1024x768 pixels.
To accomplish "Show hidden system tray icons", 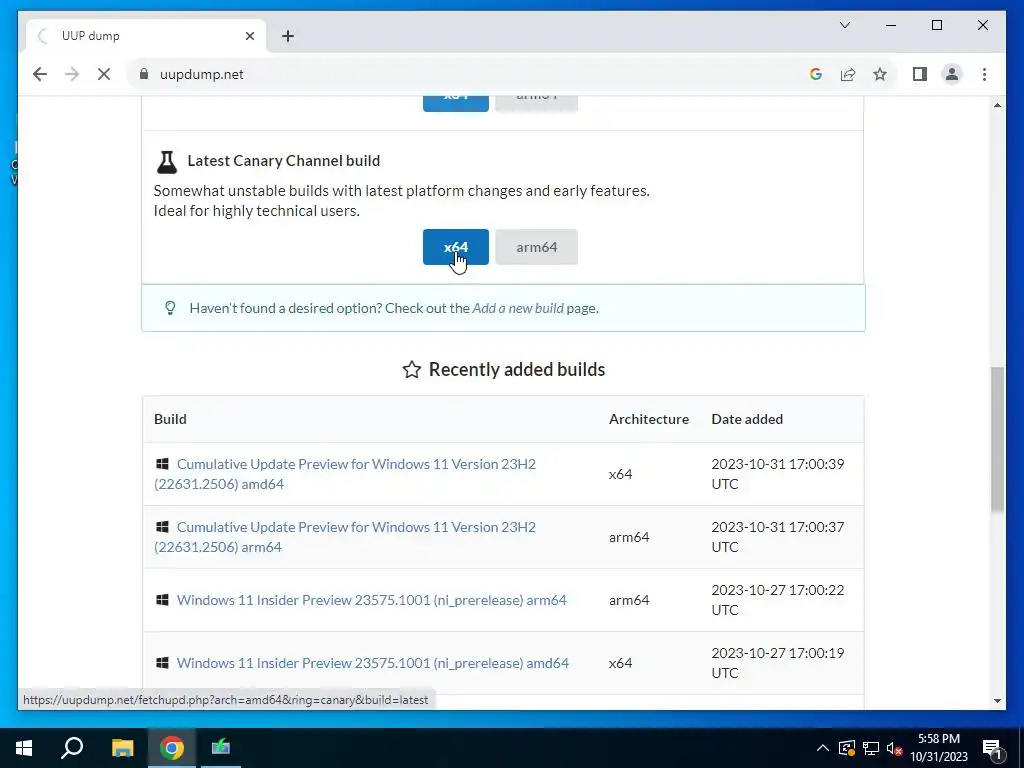I will tap(823, 748).
